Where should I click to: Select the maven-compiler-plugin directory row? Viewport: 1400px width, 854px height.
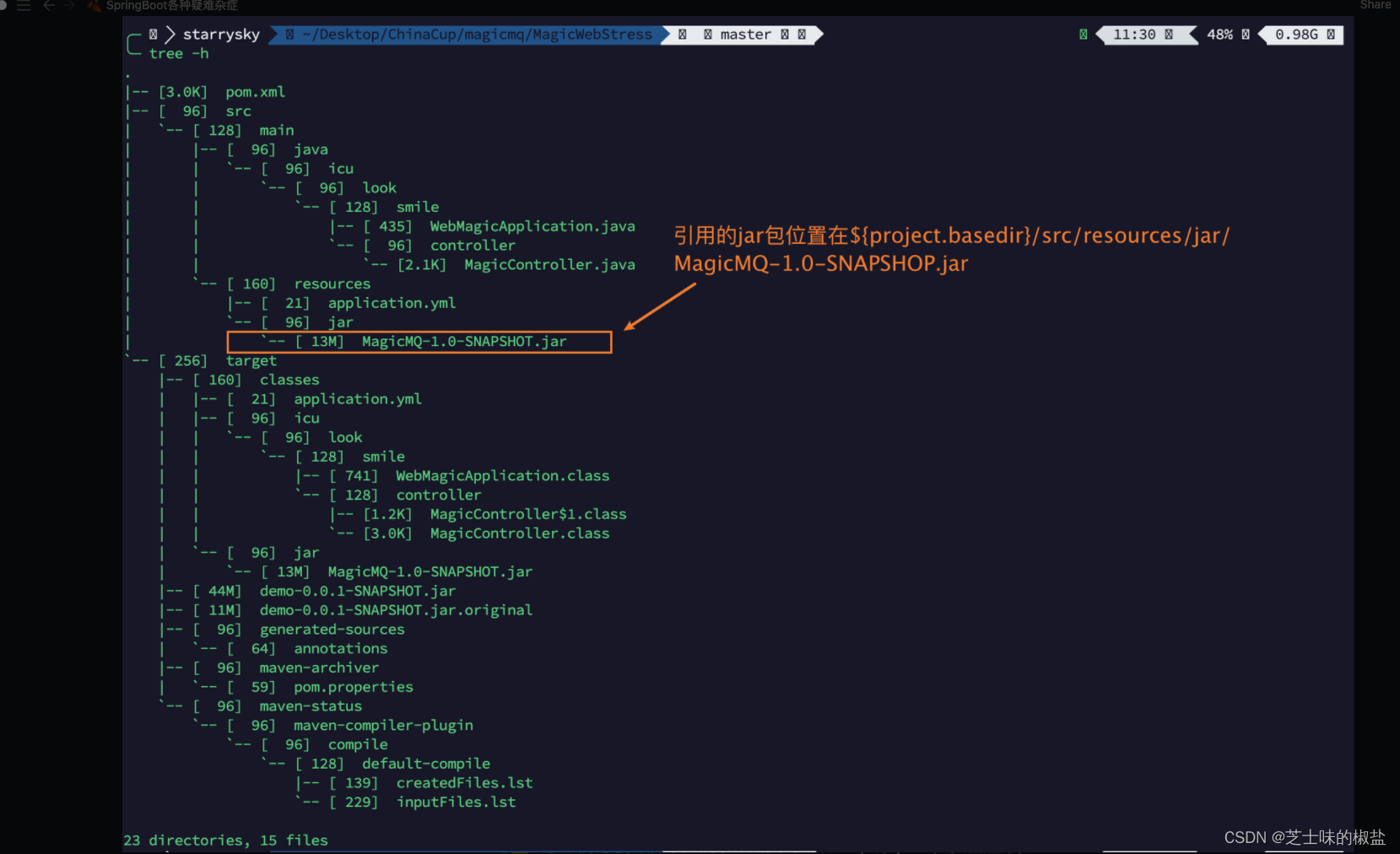(x=333, y=726)
